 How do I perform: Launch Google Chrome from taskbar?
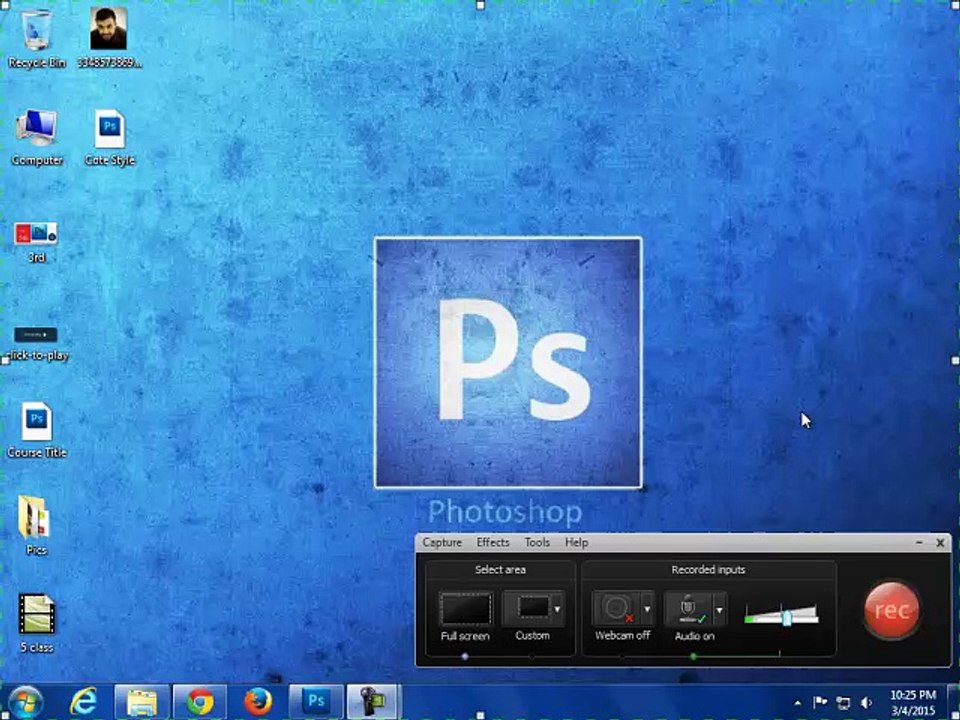200,702
